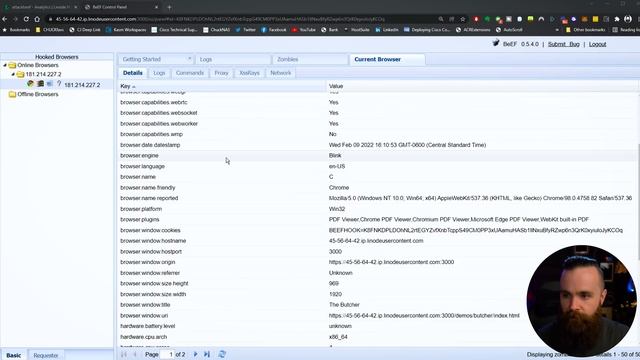Open the LinkedIn bookmark
The image size is (640, 360).
click(x=387, y=30)
